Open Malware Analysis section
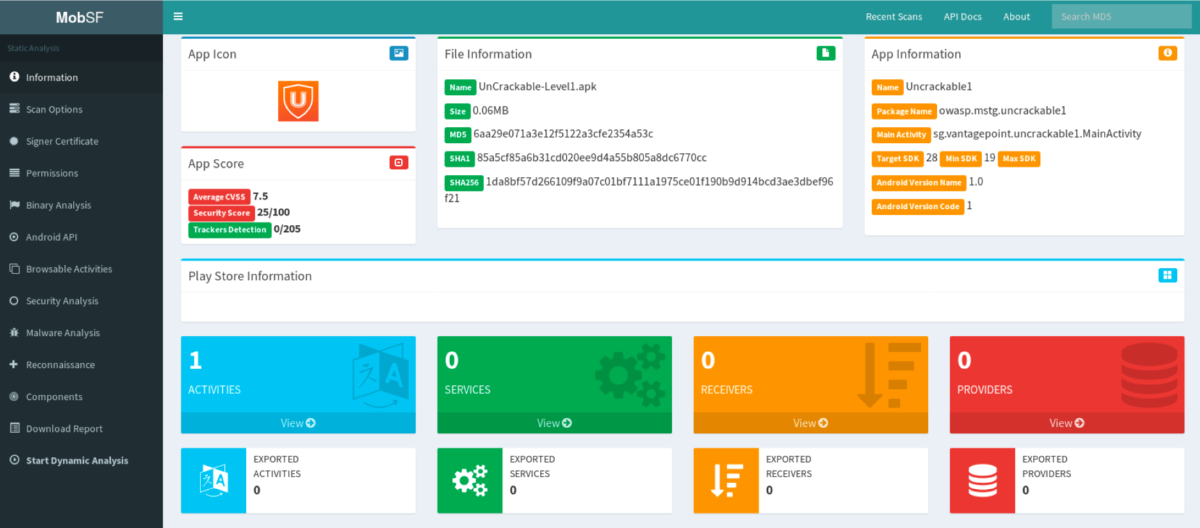The image size is (1200, 528). (81, 333)
